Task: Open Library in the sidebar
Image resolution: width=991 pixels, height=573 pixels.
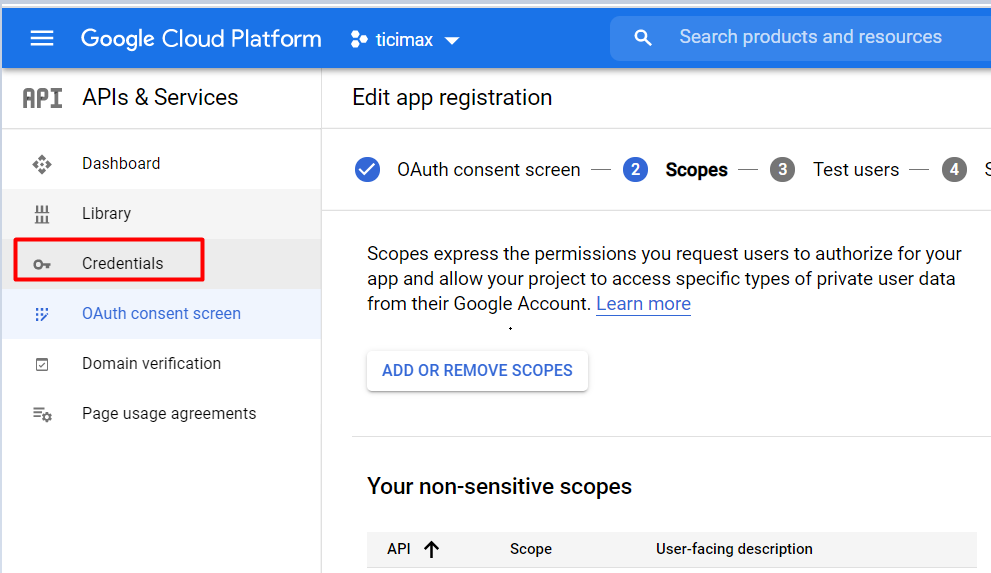Action: tap(106, 214)
